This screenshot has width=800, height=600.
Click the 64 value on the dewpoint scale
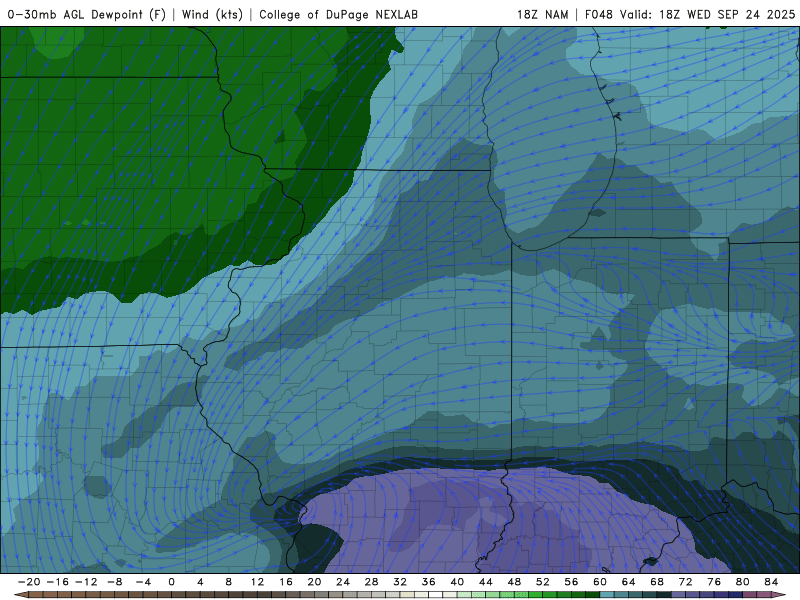(629, 582)
